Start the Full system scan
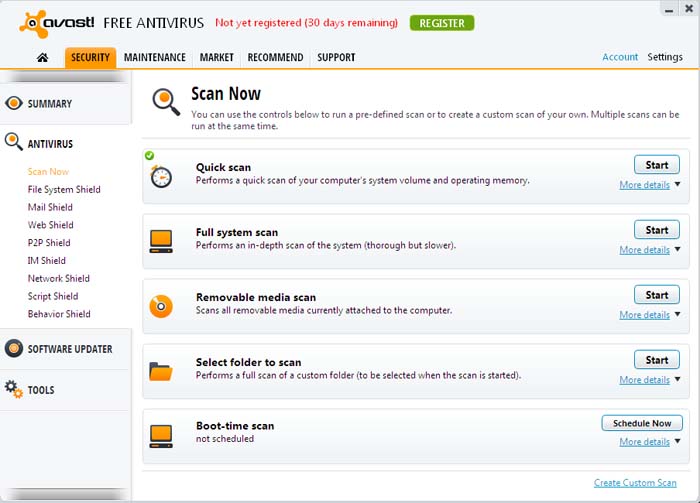 click(657, 230)
